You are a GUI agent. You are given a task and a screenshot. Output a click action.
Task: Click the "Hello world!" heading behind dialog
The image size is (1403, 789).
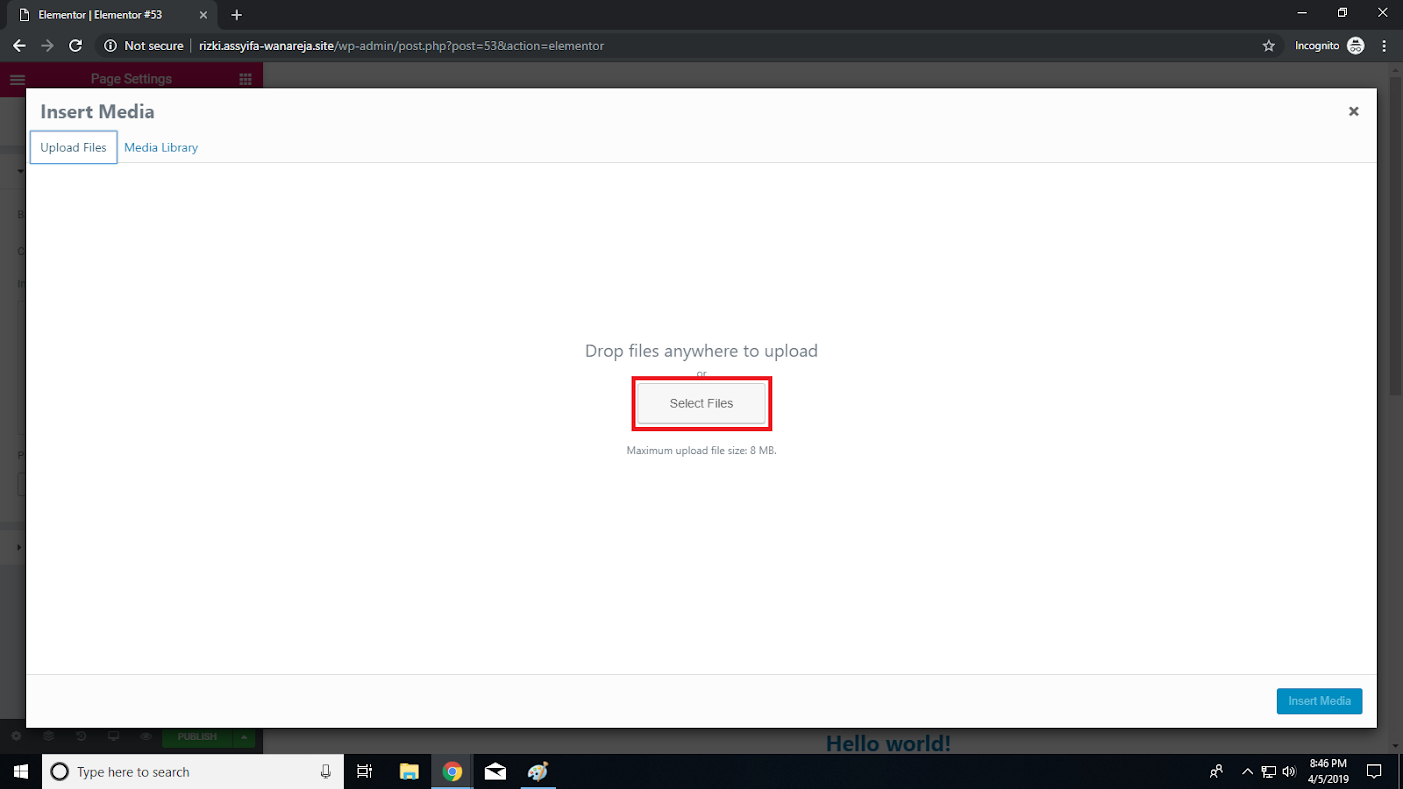(x=888, y=743)
